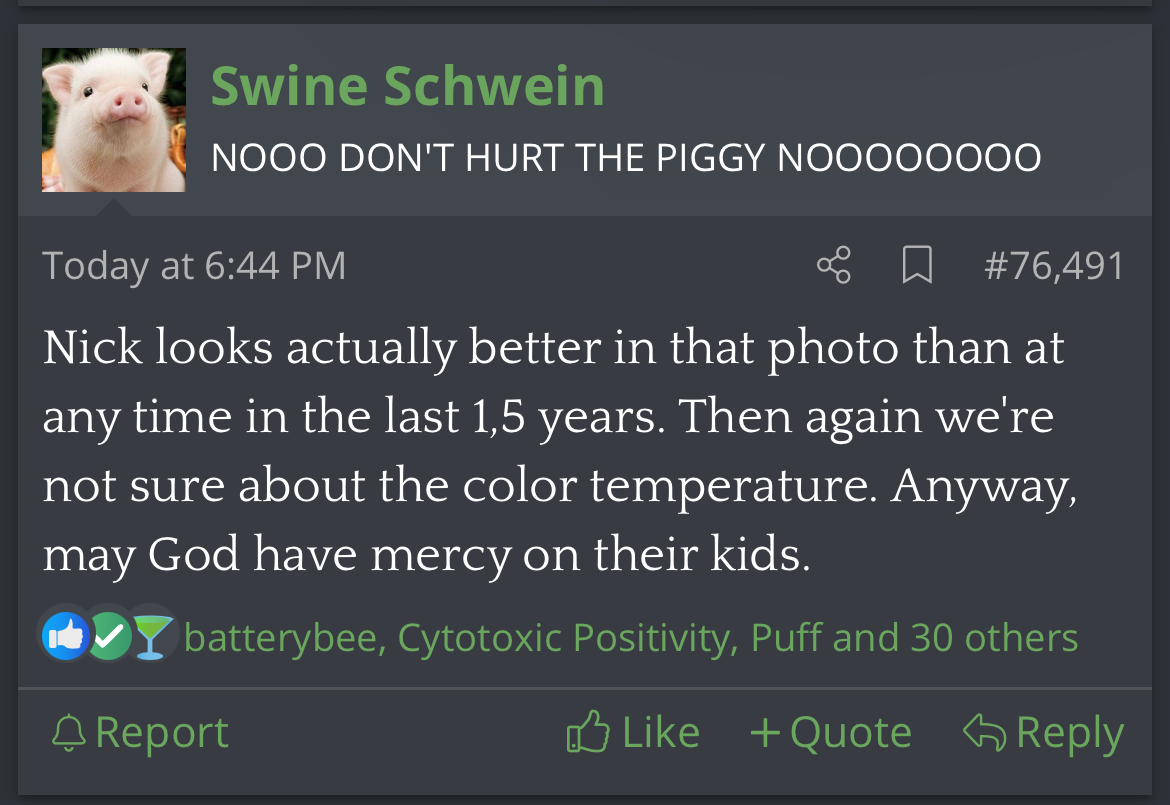The width and height of the screenshot is (1170, 805).
Task: Click the 'Today at 6:44 PM' timestamp
Action: click(194, 266)
